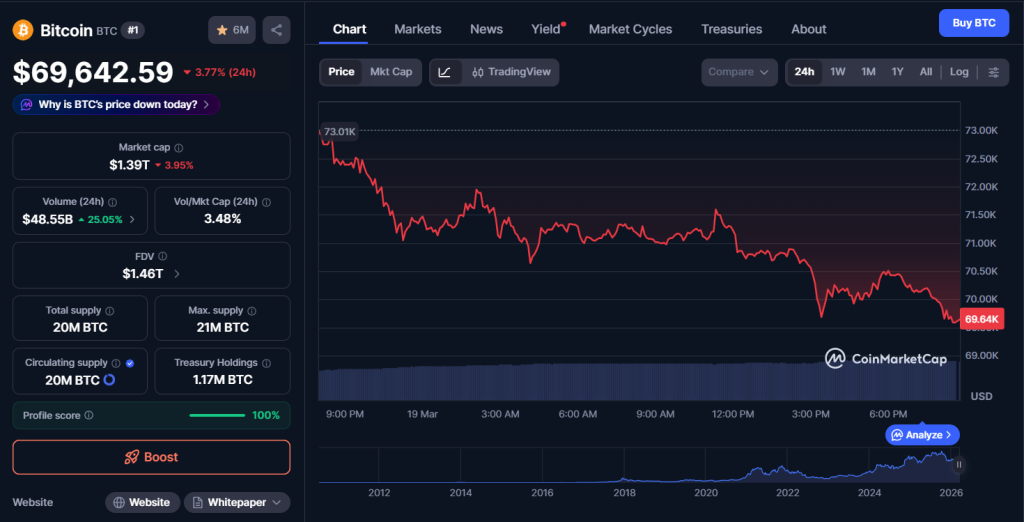The width and height of the screenshot is (1024, 522).
Task: Switch to the Markets tab
Action: click(x=417, y=29)
